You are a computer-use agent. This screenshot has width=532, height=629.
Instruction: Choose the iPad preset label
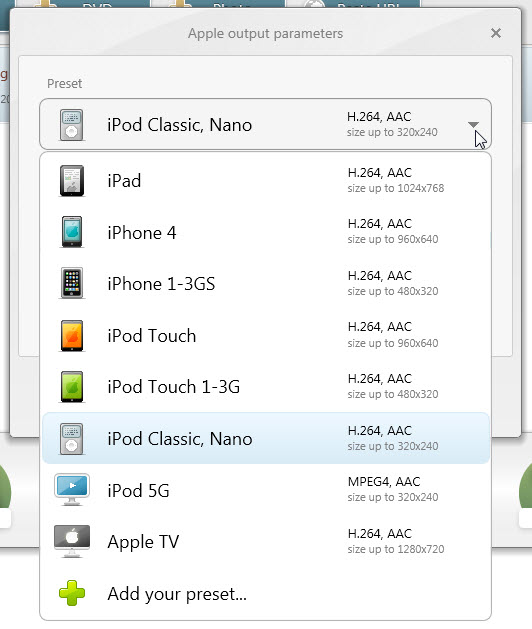[124, 181]
